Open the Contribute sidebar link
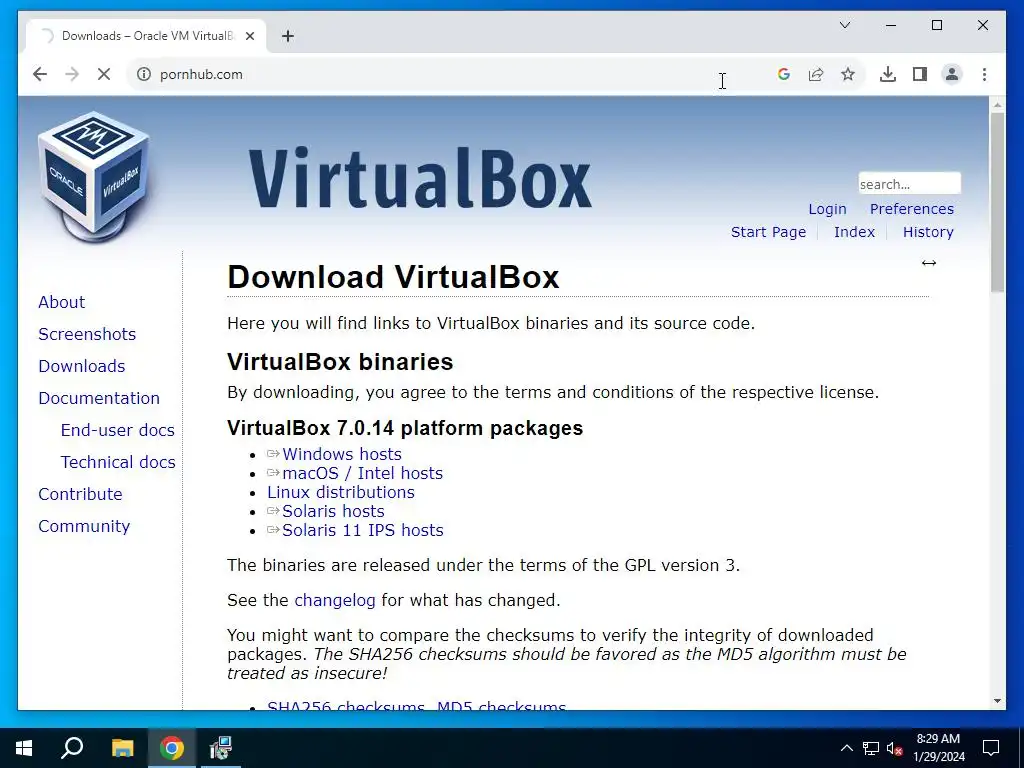 click(x=80, y=494)
